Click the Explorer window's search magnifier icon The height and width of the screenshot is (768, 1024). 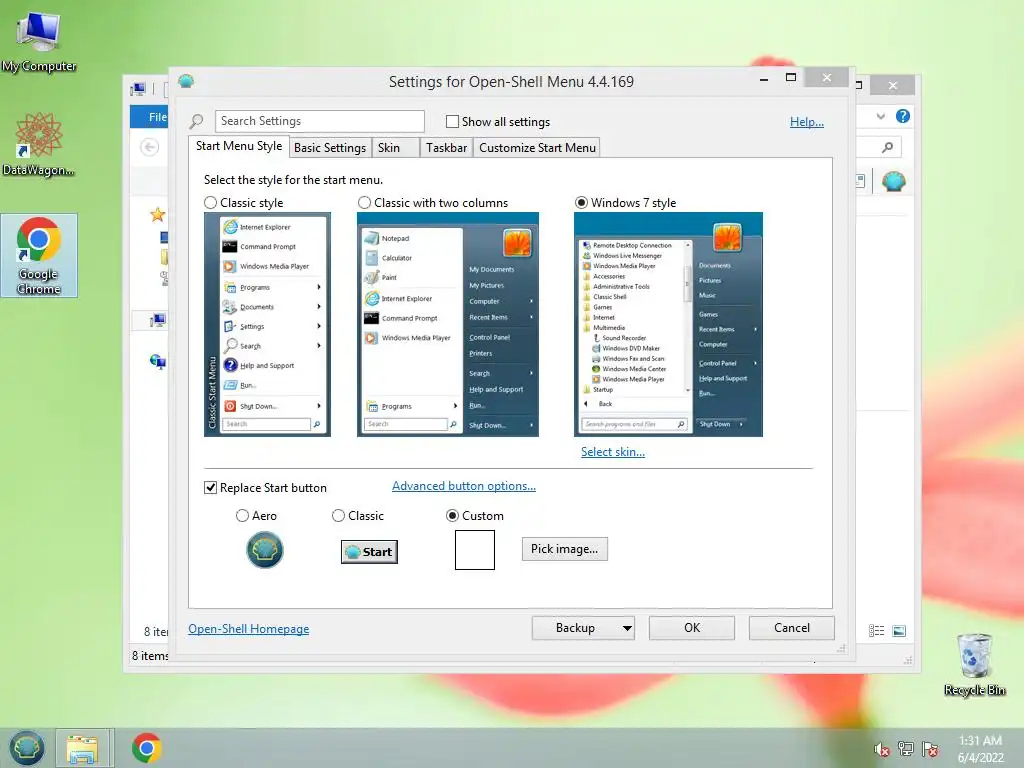(x=887, y=147)
